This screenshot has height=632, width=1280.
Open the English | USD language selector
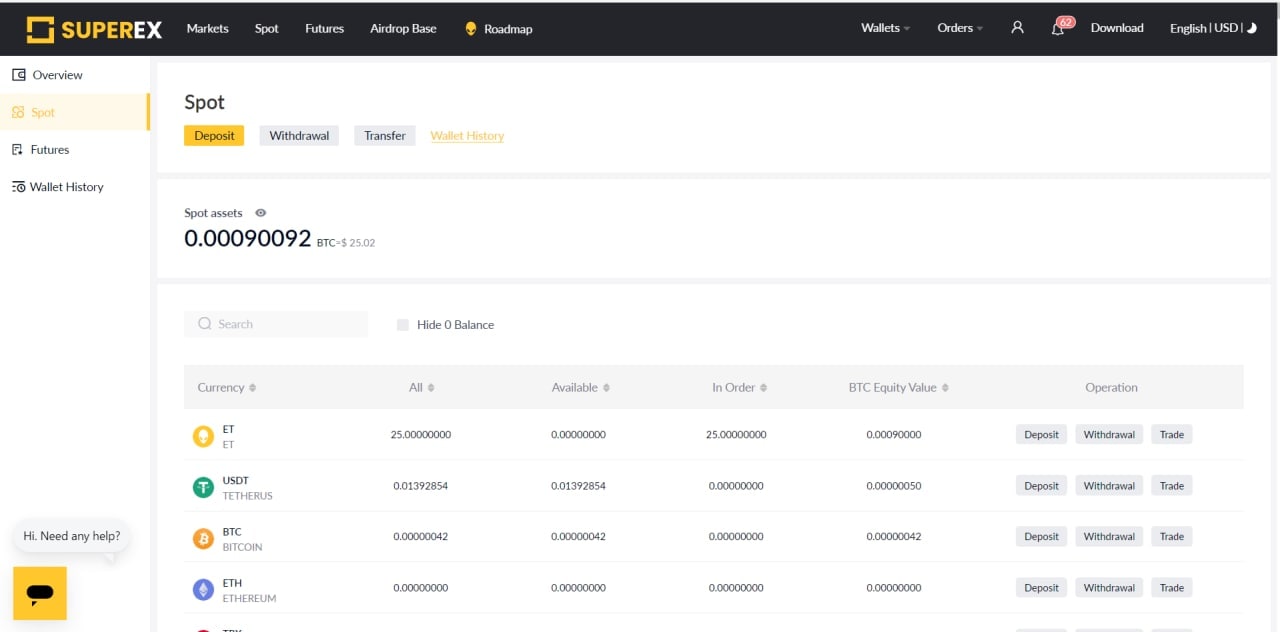1205,28
